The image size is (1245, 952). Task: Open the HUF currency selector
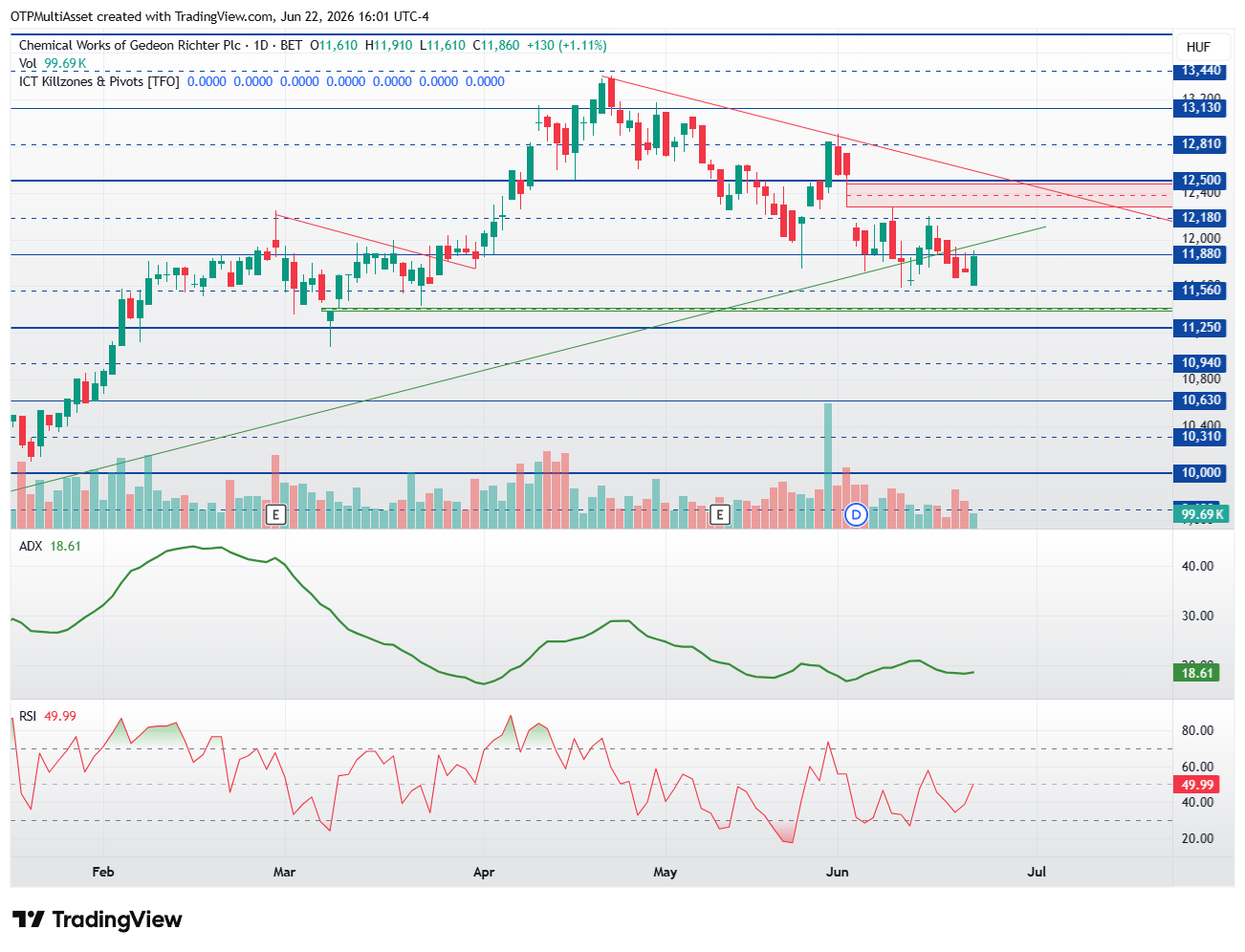tap(1198, 47)
